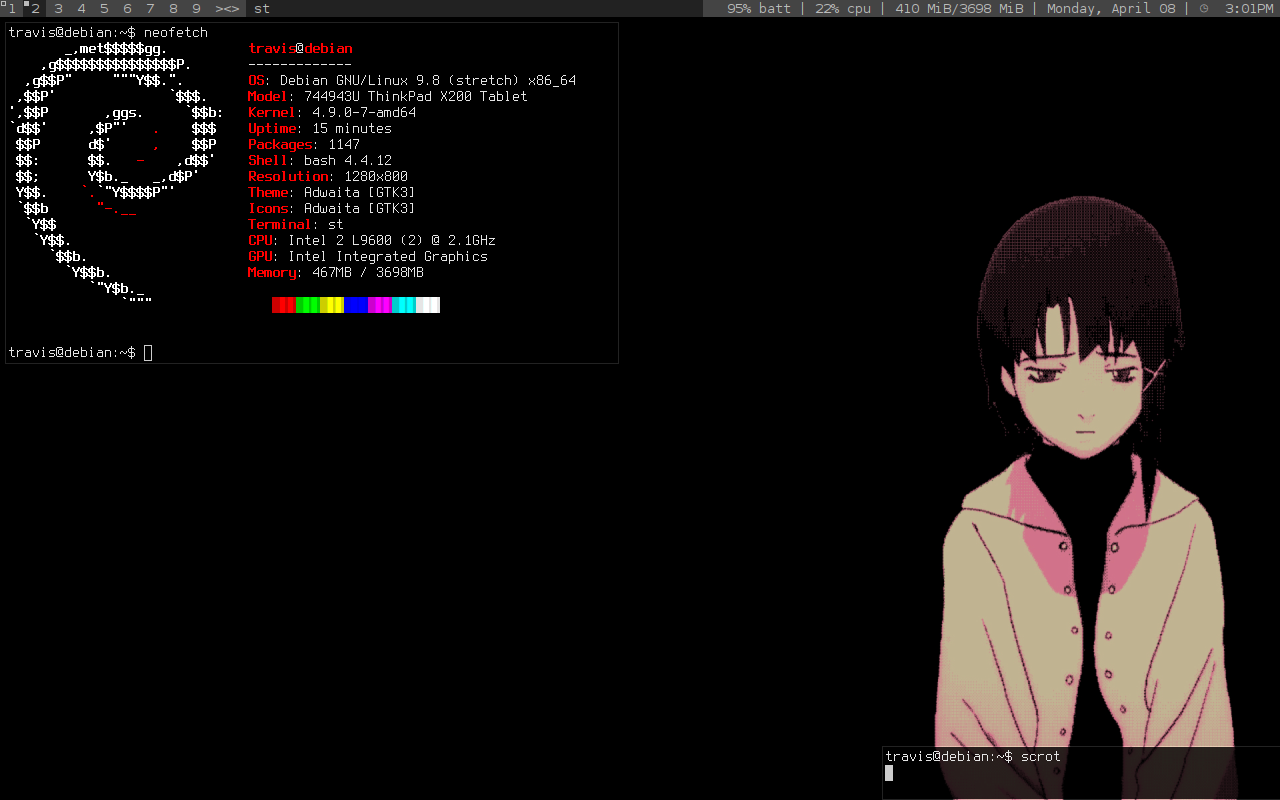Viewport: 1280px width, 800px height.
Task: Click the Debian ASCII swirl logo
Action: [112, 170]
